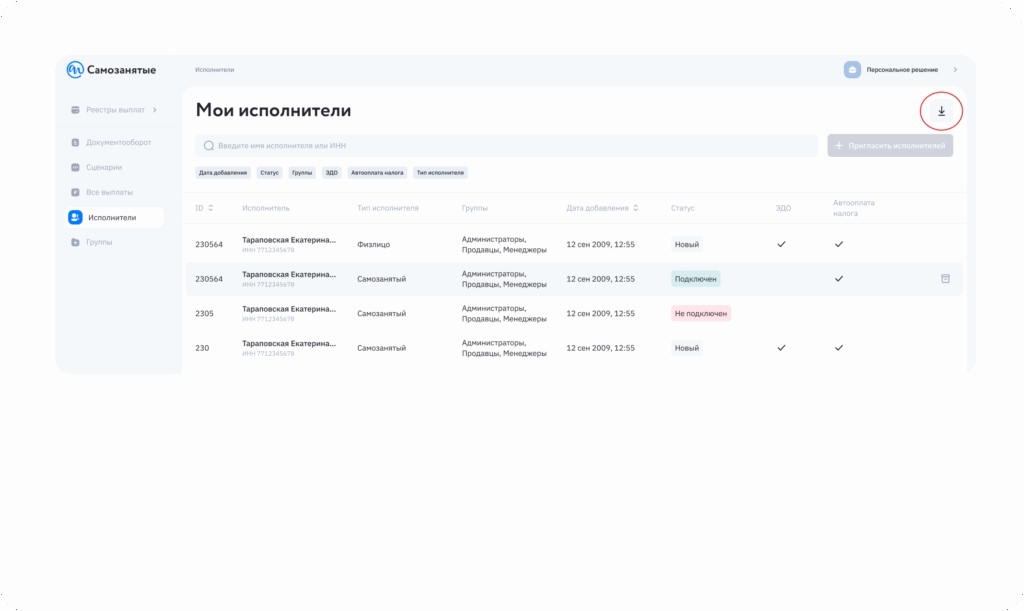Click Автооплата налога checkmark for Подключен row

[839, 279]
